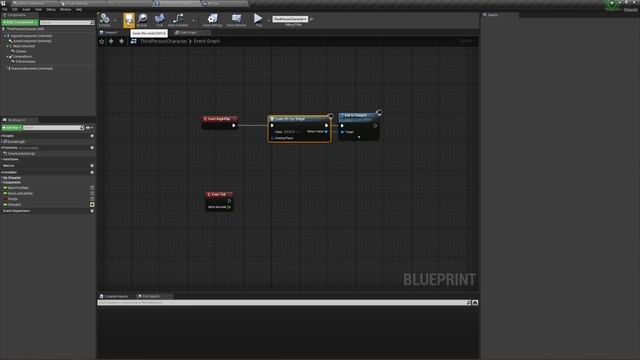Click the graph grid icon before ThirdPersonCharacter

(133, 41)
